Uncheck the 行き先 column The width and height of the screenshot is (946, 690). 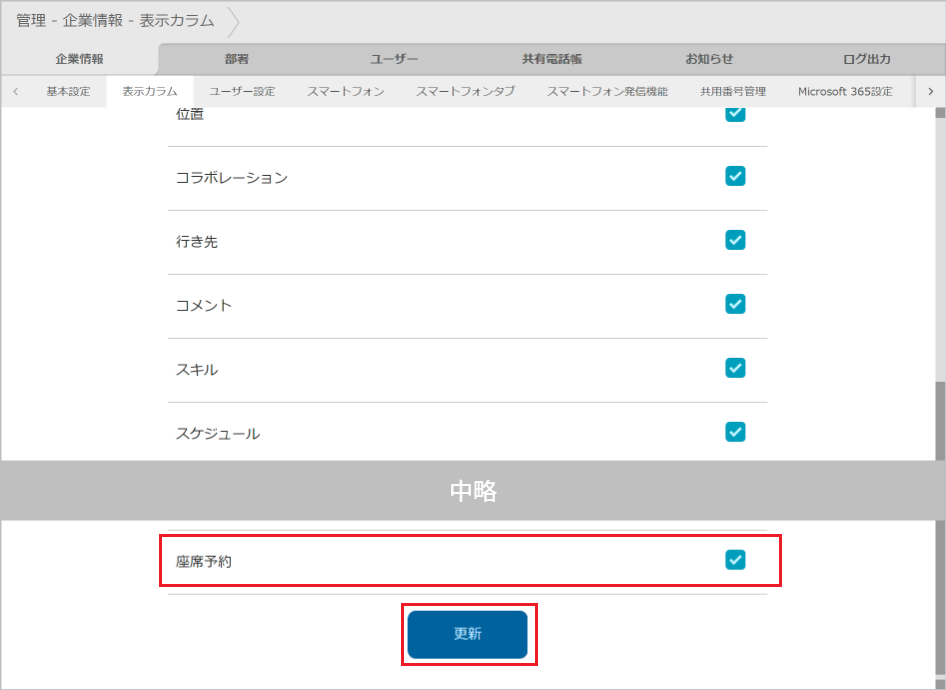(735, 240)
